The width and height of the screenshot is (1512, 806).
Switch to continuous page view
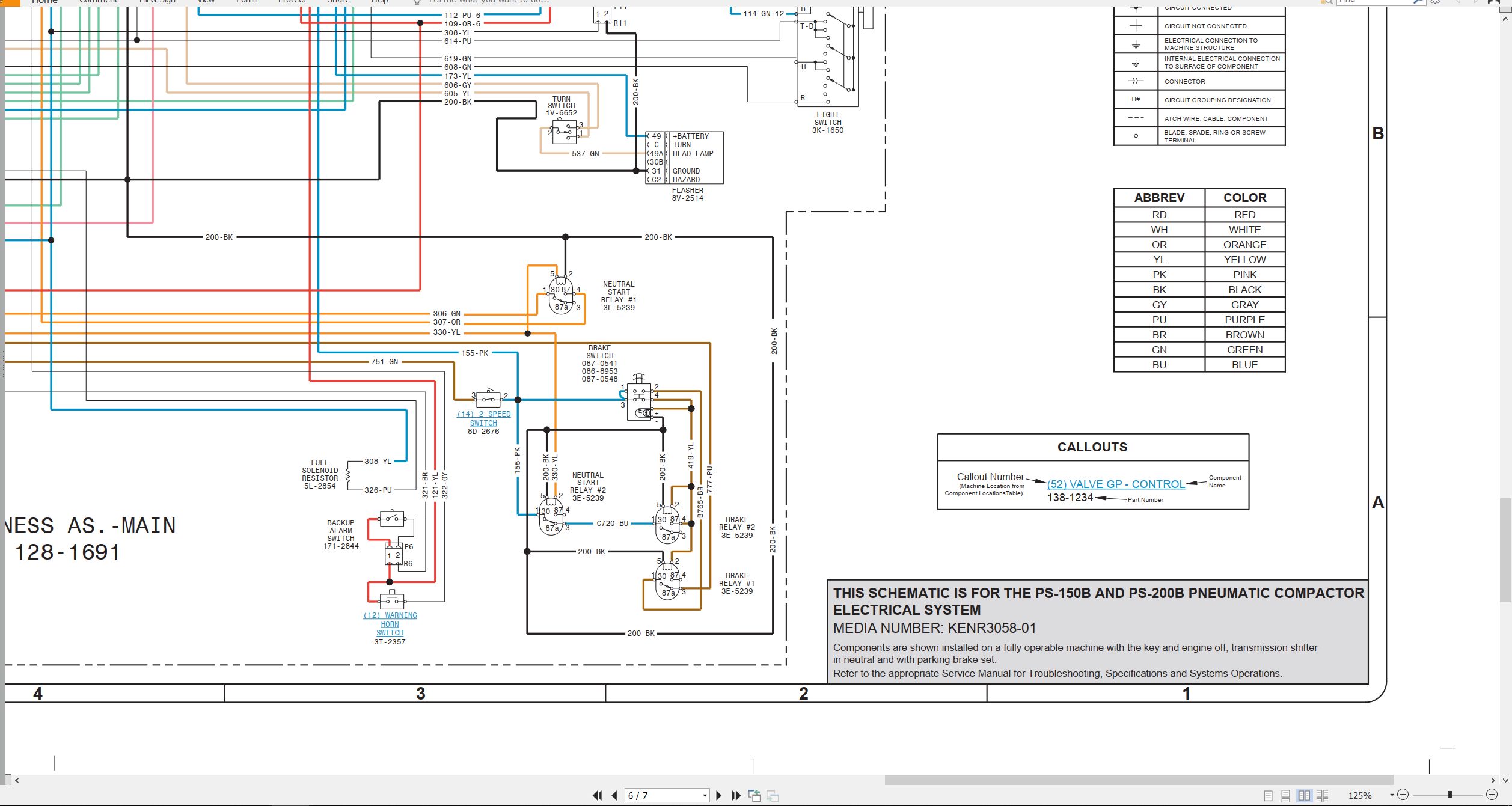[1285, 795]
